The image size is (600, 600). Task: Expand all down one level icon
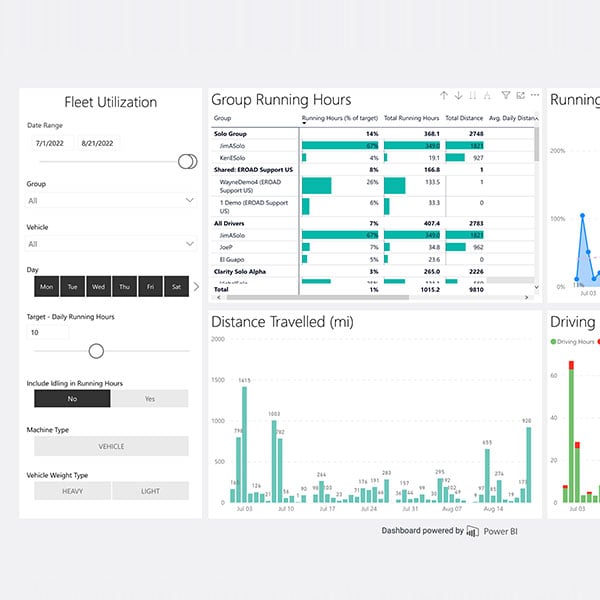tap(487, 96)
